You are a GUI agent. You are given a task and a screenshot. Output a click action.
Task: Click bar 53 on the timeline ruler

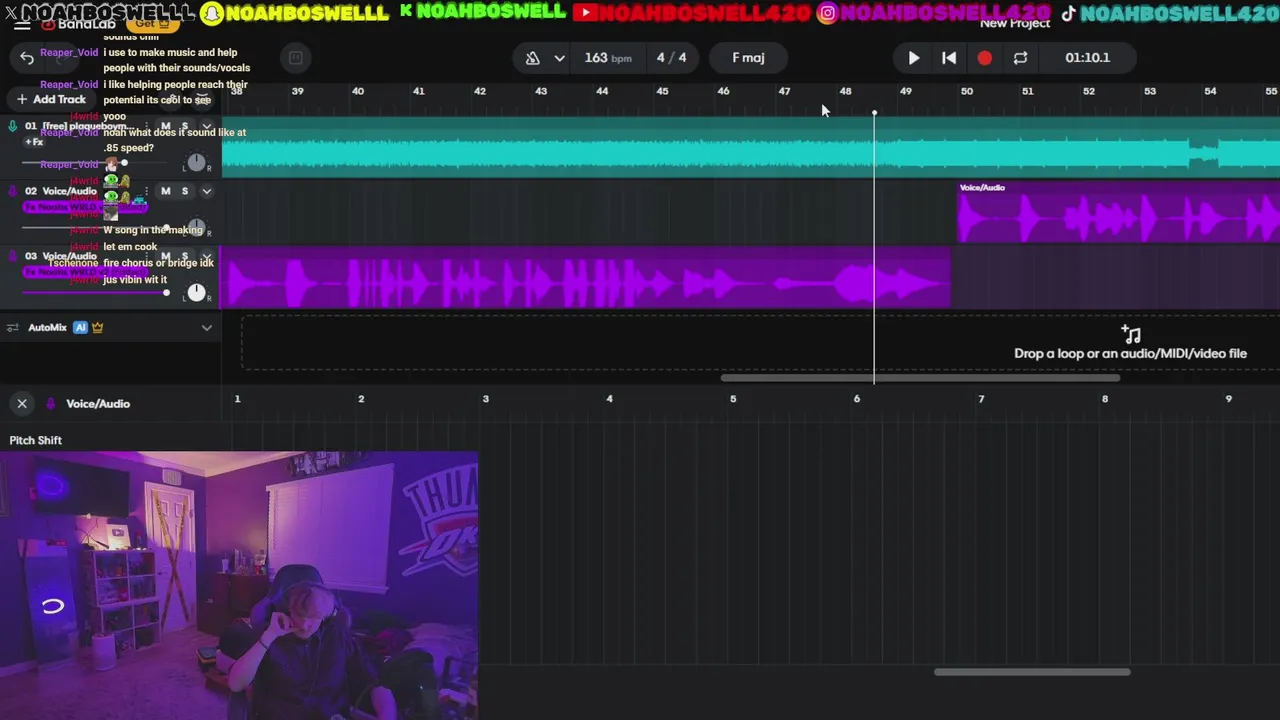(x=1149, y=91)
